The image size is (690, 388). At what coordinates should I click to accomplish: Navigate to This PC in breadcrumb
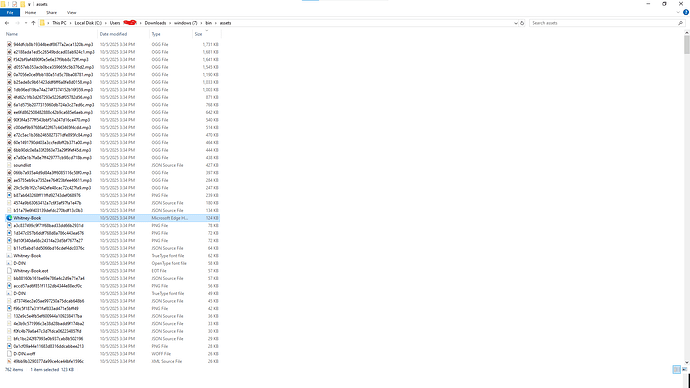pos(59,23)
